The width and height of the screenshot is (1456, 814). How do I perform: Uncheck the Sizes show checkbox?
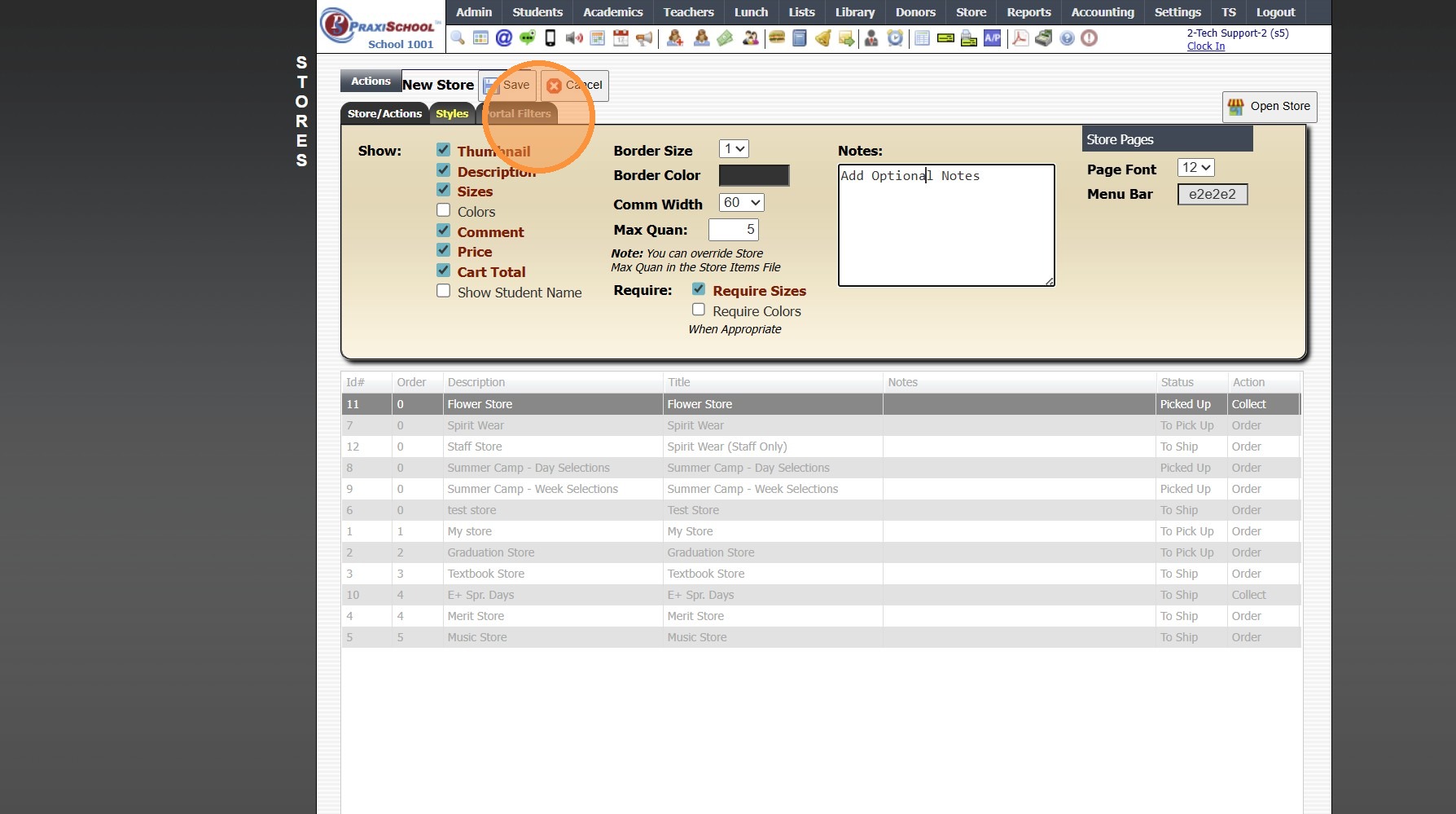(444, 190)
